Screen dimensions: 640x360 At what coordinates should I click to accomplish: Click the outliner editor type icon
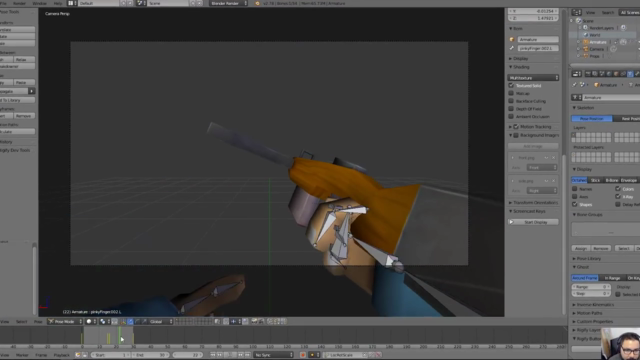[x=577, y=13]
